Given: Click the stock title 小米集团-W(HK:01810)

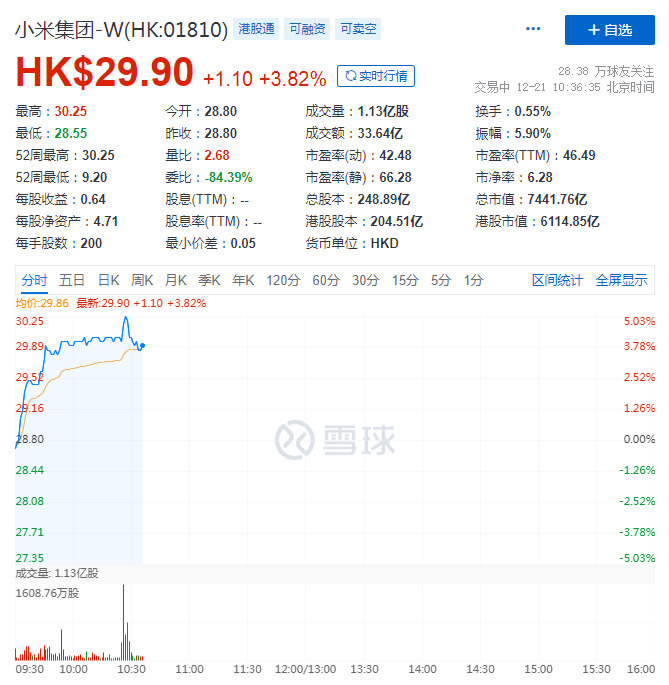Looking at the screenshot, I should click(121, 30).
